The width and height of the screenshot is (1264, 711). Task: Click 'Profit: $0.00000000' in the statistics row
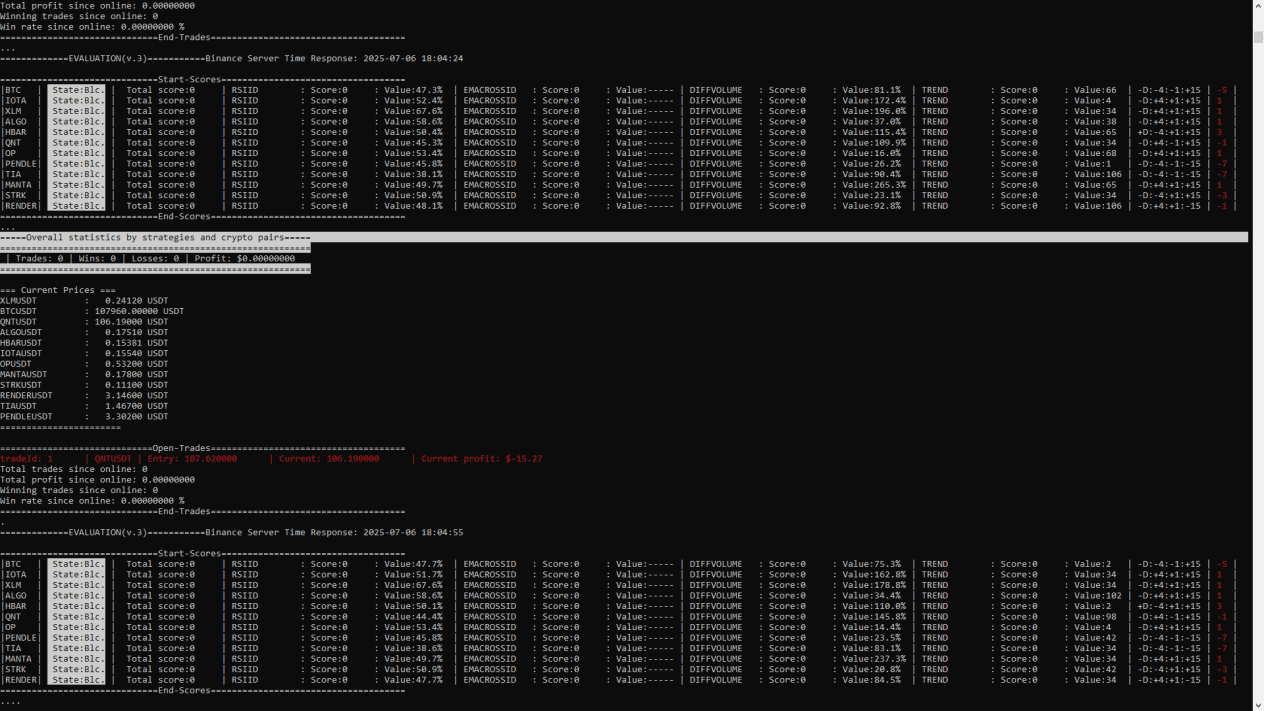click(245, 258)
